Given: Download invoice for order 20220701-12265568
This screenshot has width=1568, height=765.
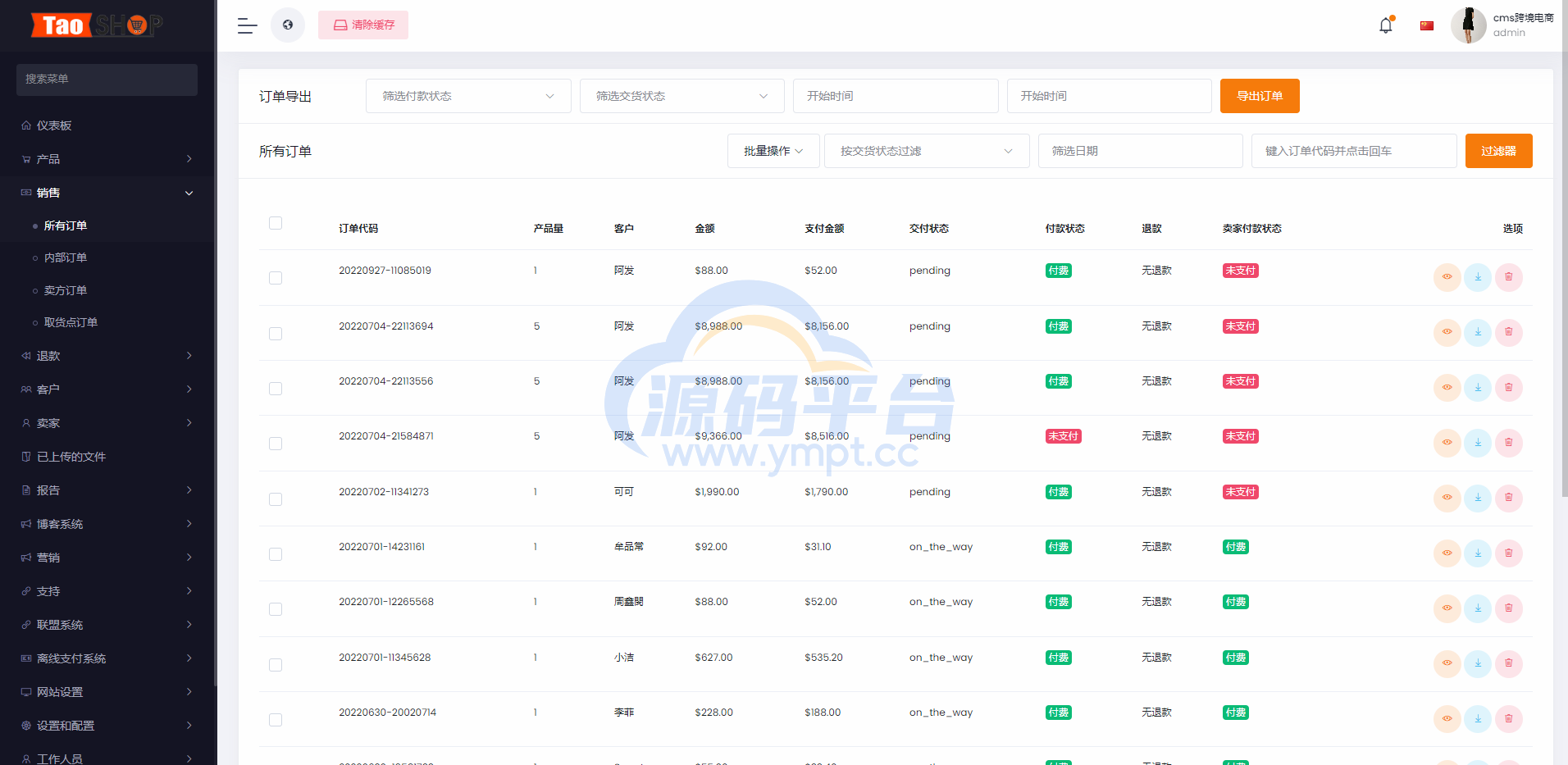Looking at the screenshot, I should 1478,608.
